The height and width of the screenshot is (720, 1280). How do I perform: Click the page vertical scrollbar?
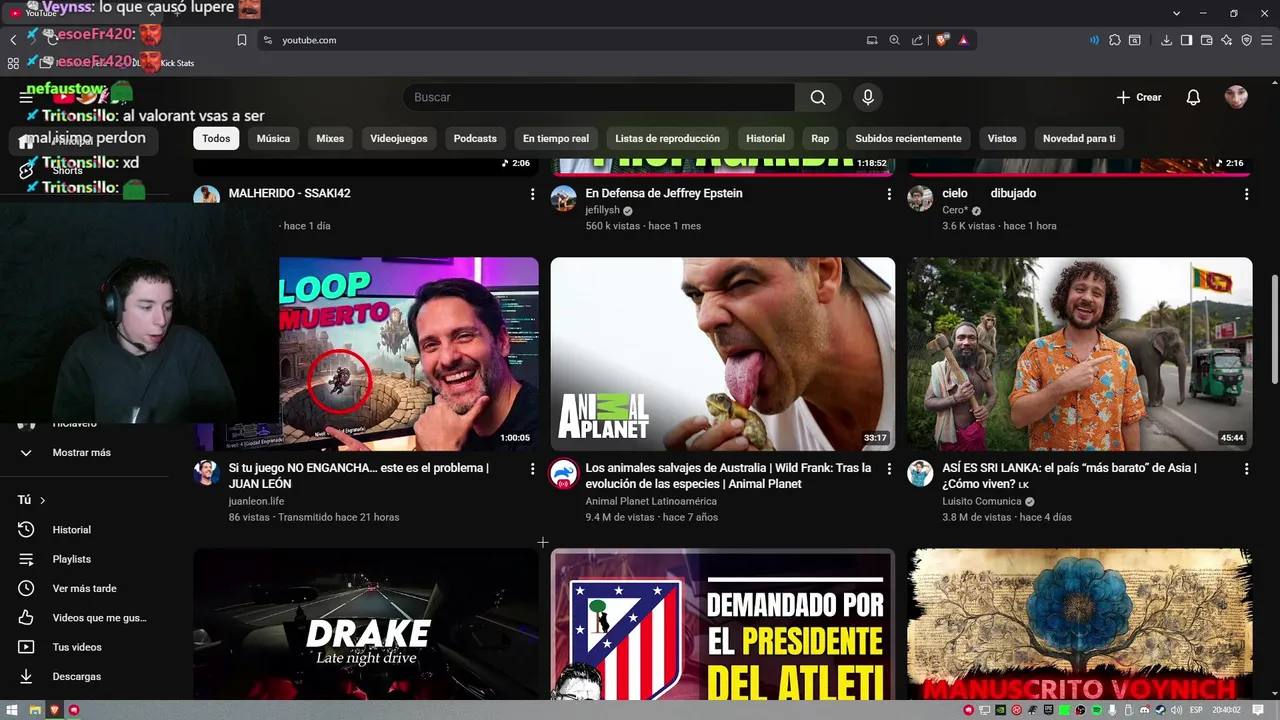coord(1274,330)
